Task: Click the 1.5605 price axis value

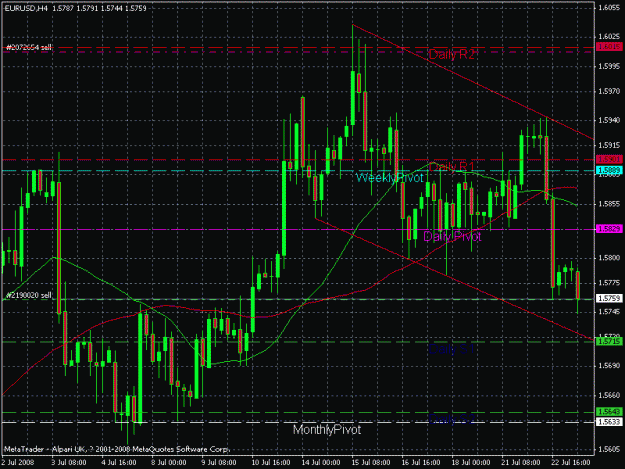Action: (x=609, y=449)
